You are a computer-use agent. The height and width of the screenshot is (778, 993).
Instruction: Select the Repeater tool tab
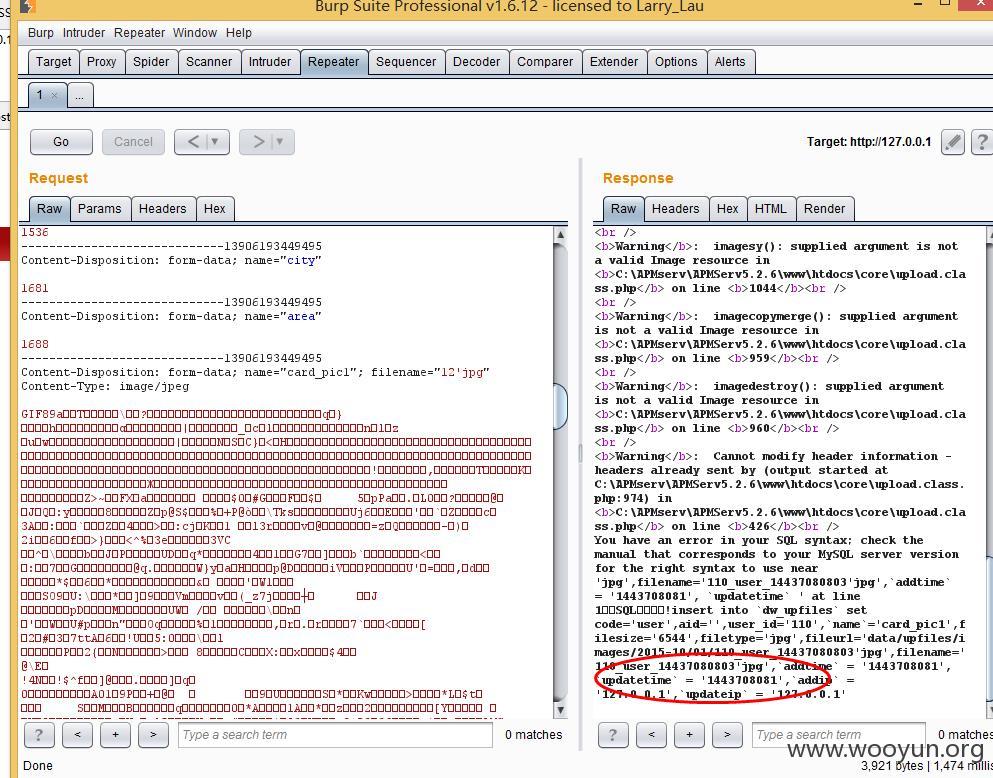[x=334, y=62]
